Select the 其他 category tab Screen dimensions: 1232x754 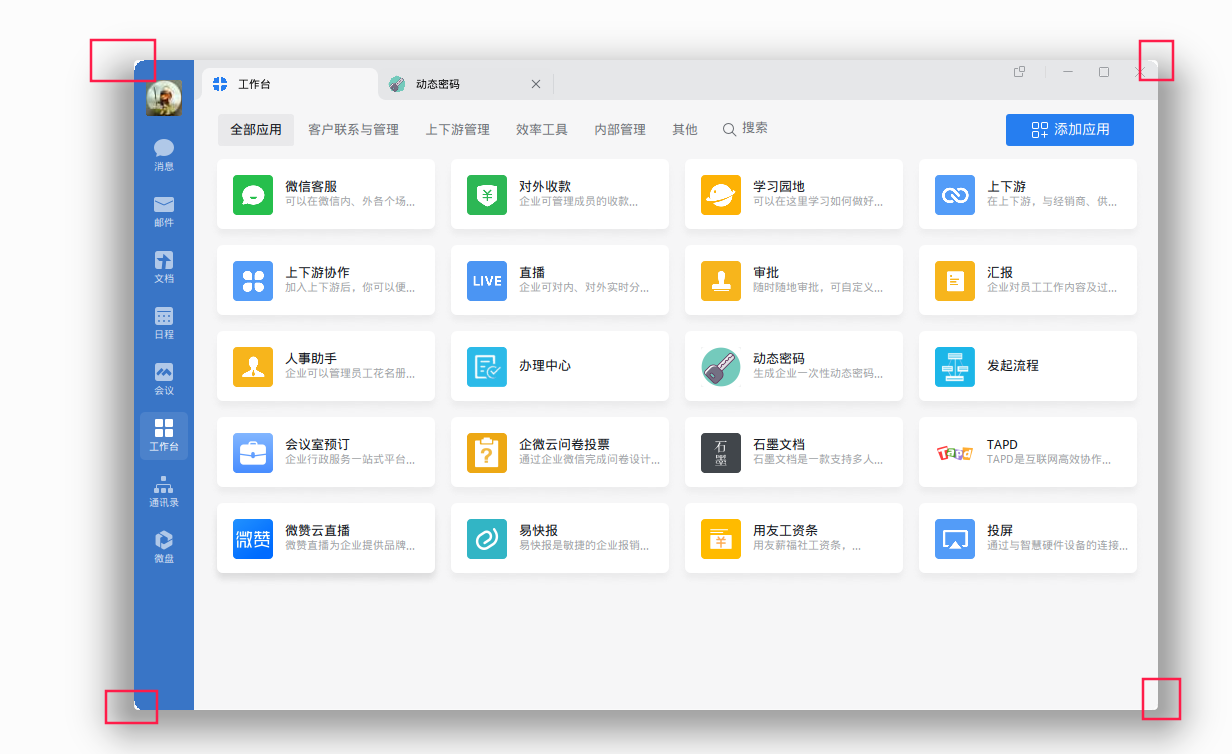(685, 130)
